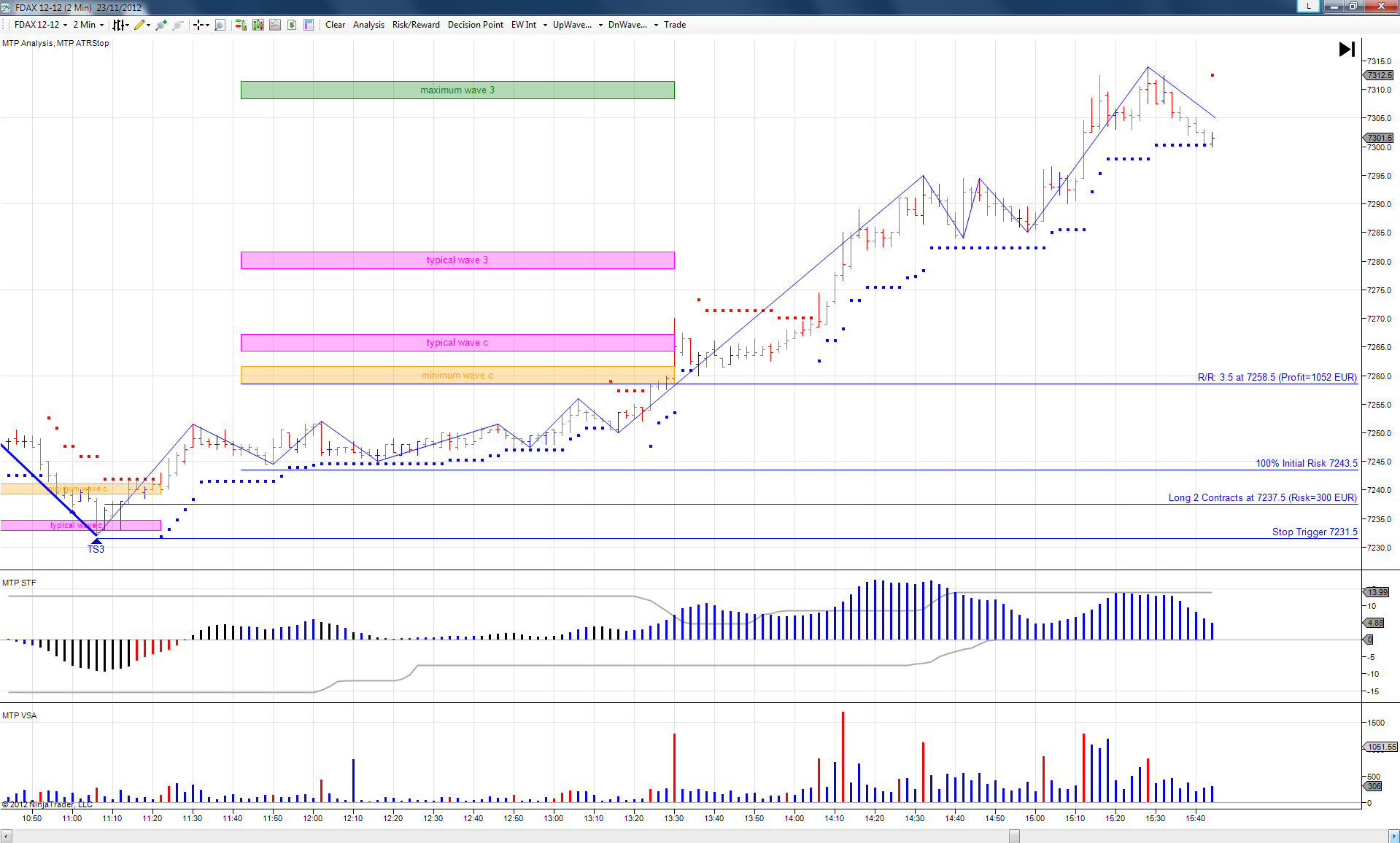Click the Clear button
Viewport: 1400px width, 843px height.
336,25
